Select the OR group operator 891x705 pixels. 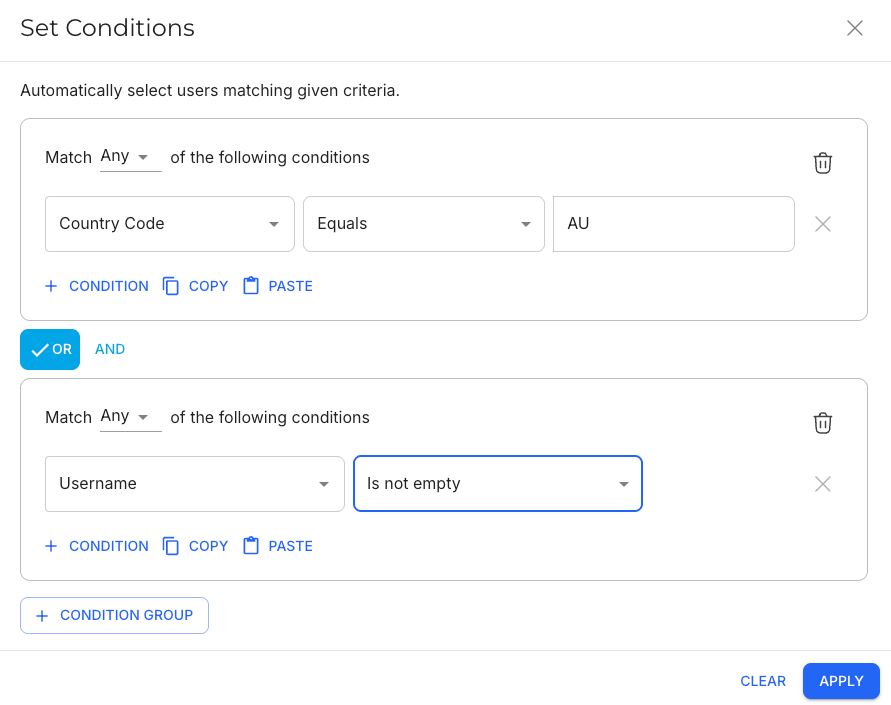point(50,350)
